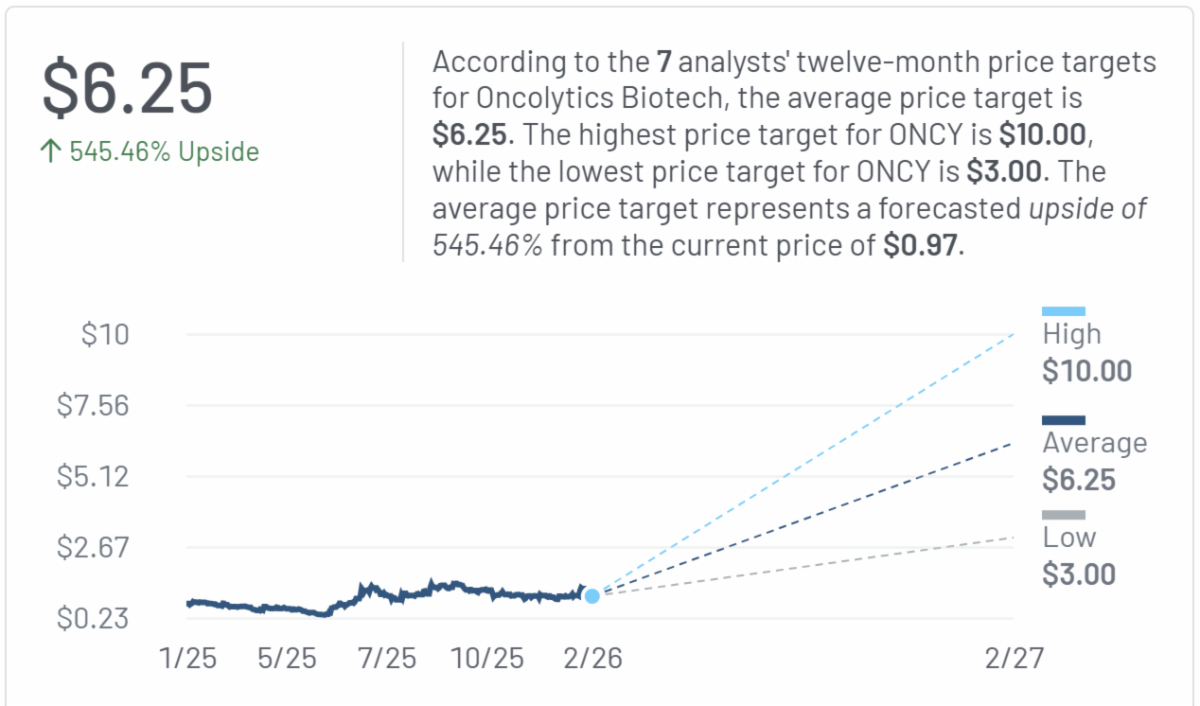Click the 1/25 x-axis date label
1200x706 pixels.
point(189,658)
